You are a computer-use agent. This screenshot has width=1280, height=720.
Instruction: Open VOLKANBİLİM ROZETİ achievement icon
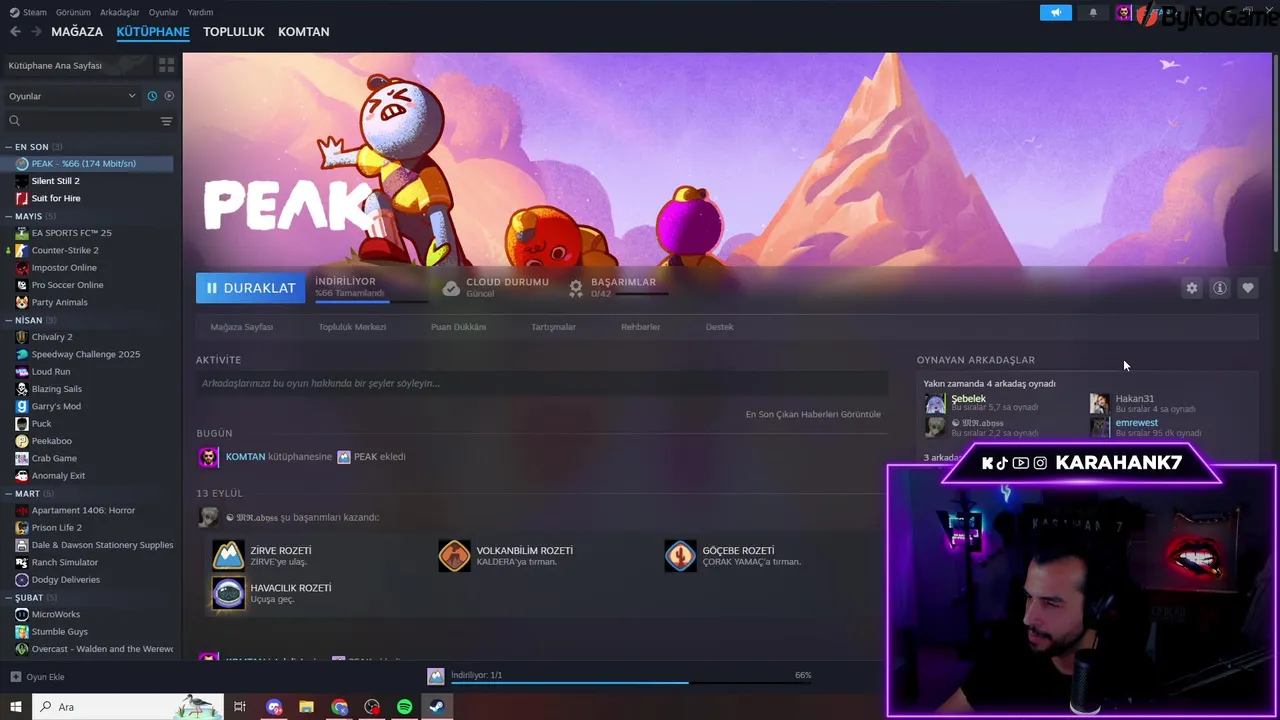[454, 556]
